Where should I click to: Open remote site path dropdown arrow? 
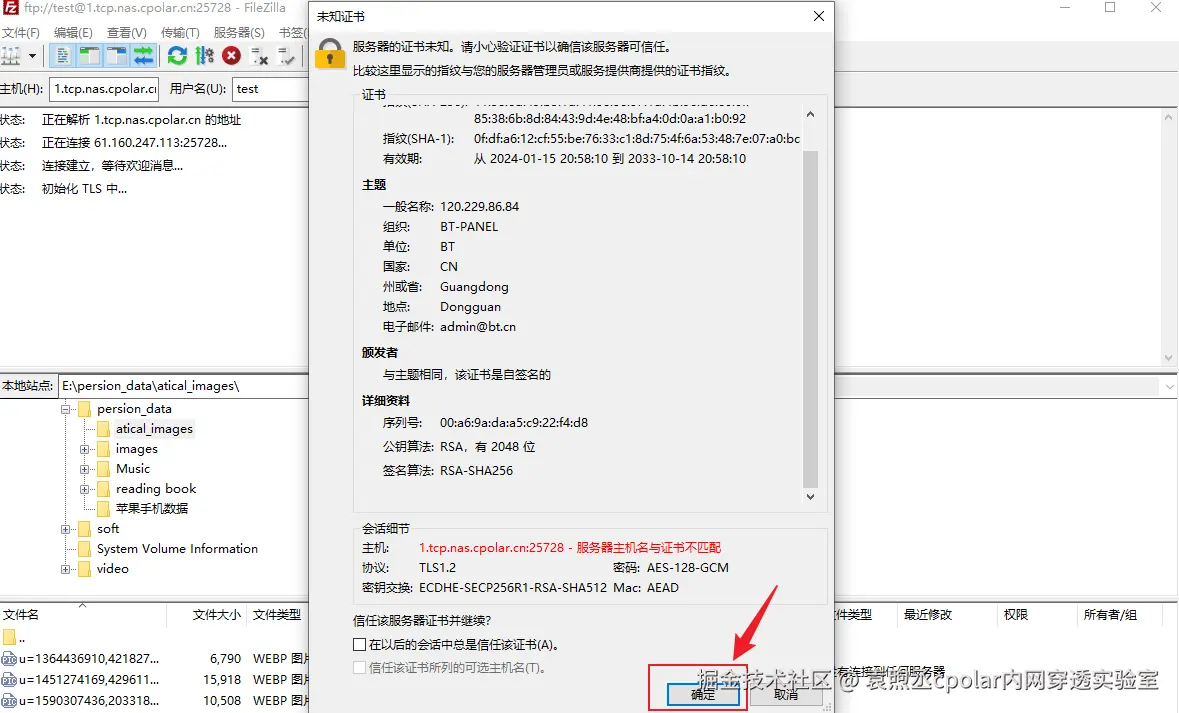[x=1169, y=387]
